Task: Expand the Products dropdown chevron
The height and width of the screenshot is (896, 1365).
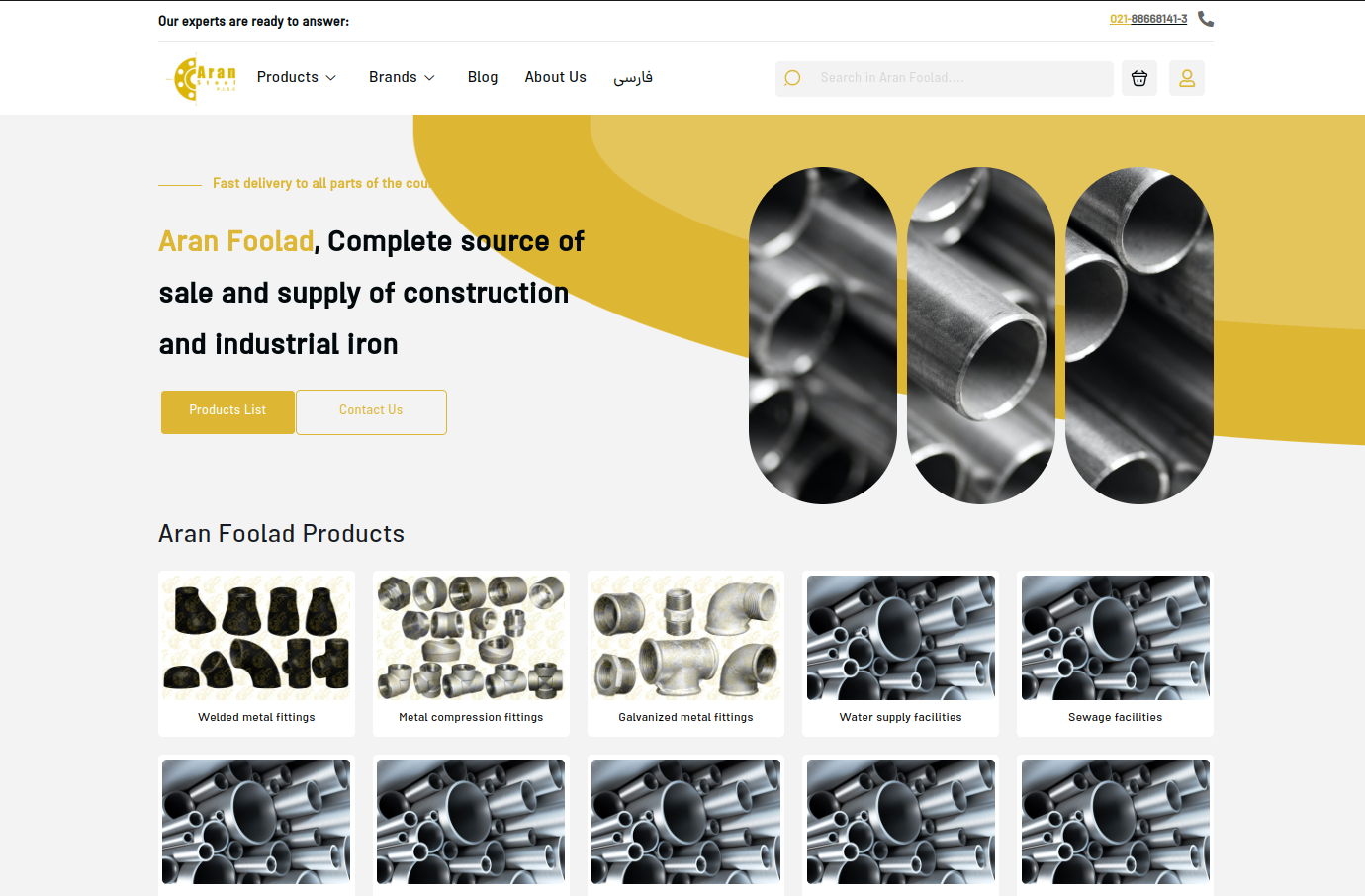Action: (331, 78)
